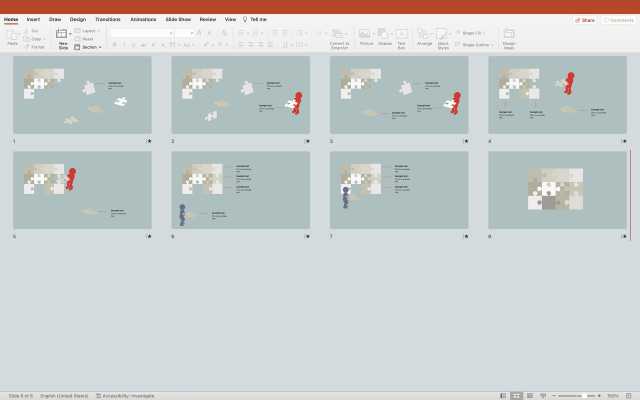
Task: Click the zoom slider in status bar
Action: (x=585, y=395)
